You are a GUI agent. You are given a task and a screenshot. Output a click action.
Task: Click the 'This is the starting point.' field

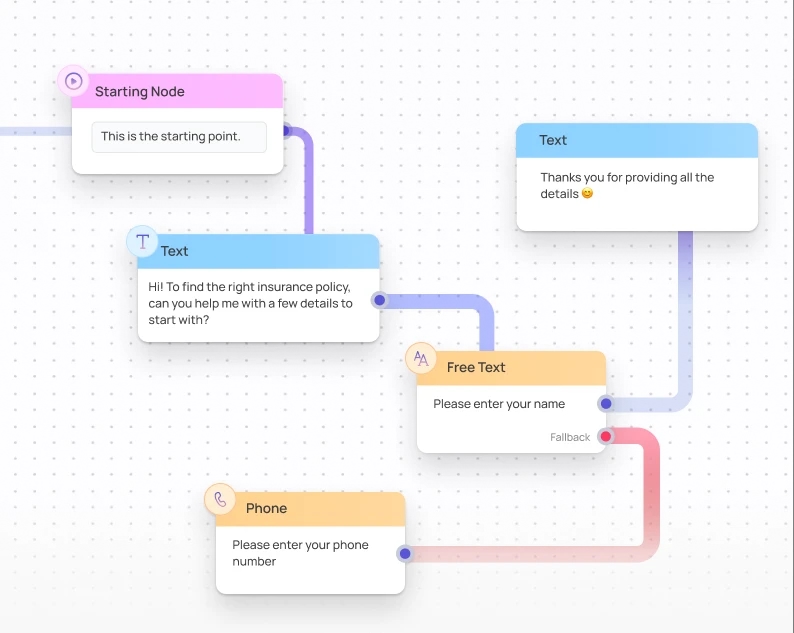click(x=179, y=137)
